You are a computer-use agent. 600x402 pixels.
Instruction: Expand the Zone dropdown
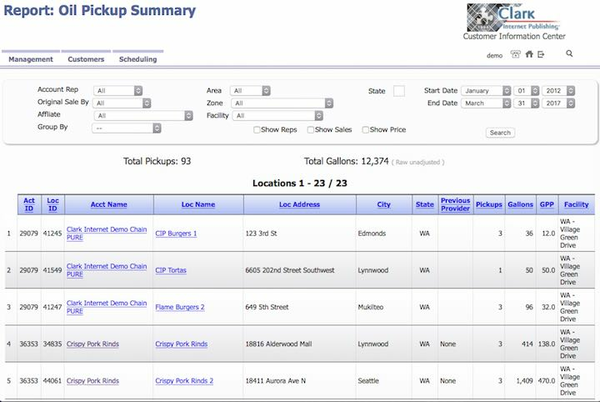[282, 103]
